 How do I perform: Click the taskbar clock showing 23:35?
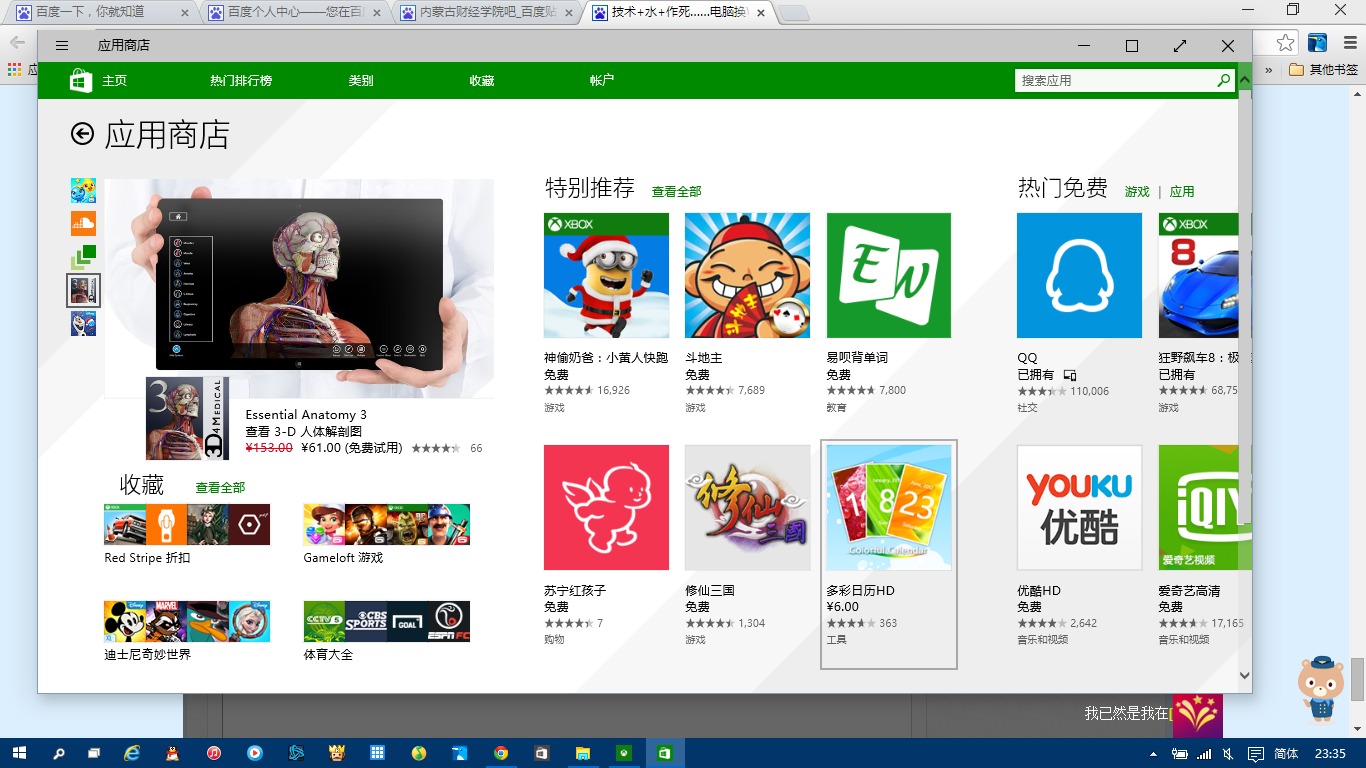1330,753
